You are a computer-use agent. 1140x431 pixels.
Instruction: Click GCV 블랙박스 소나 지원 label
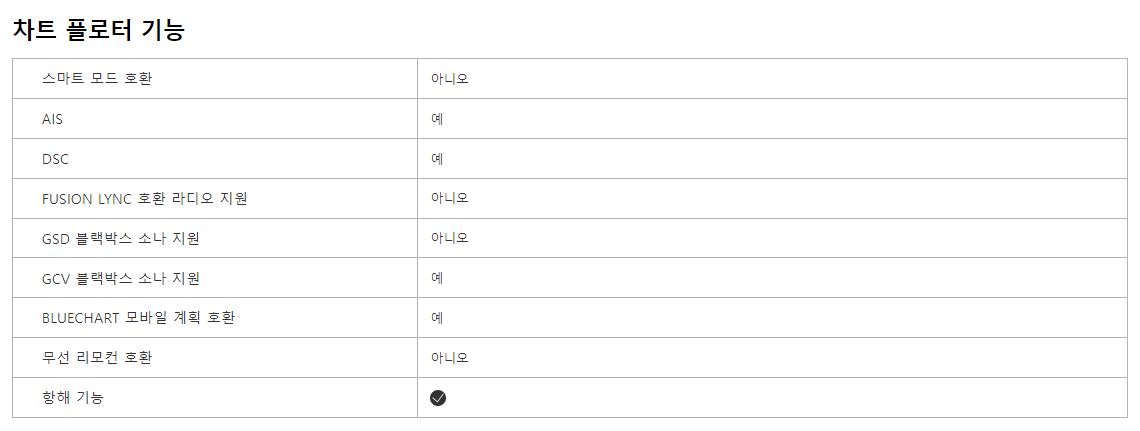tap(121, 279)
